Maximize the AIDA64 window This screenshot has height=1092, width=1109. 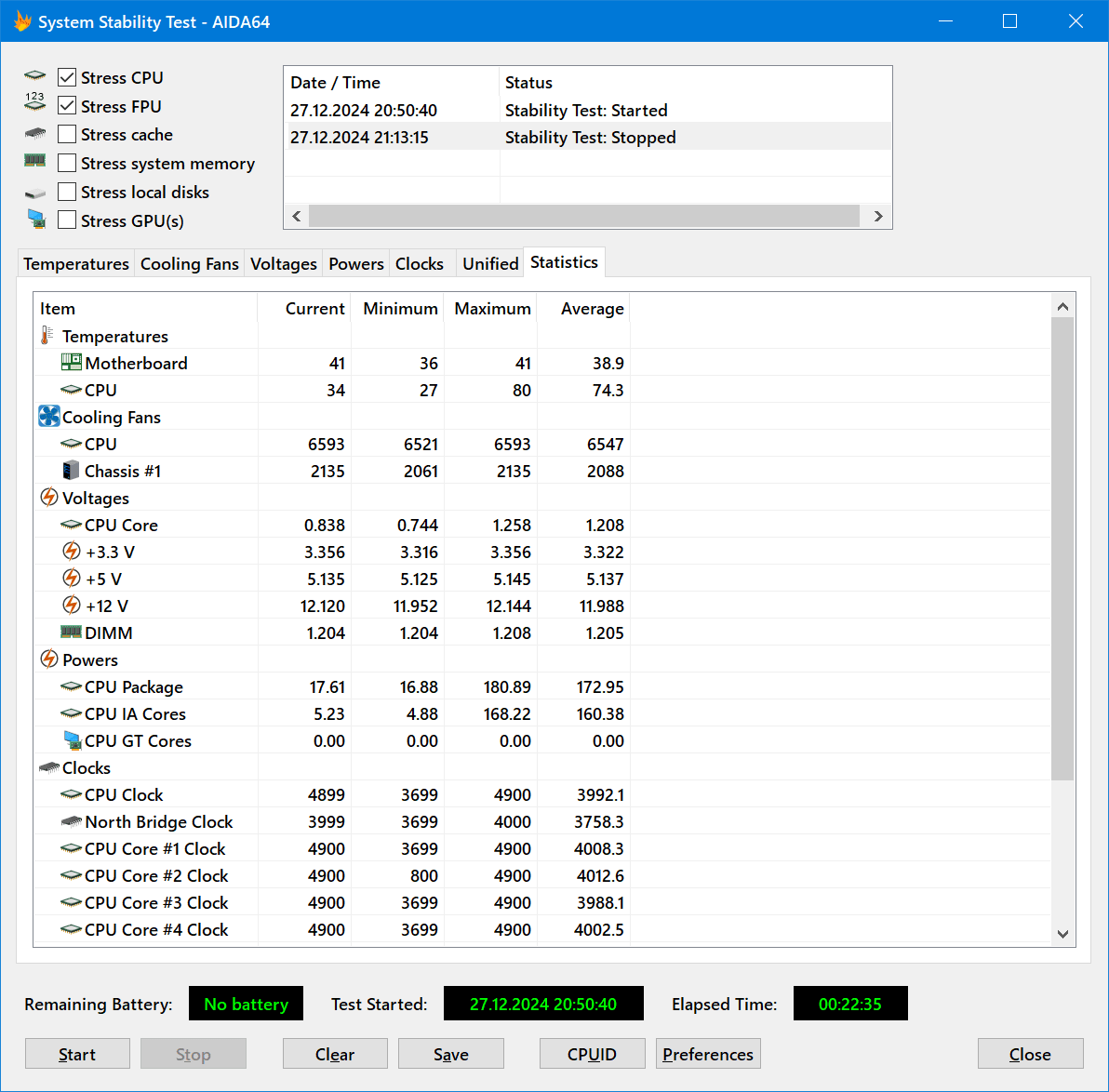(1010, 21)
